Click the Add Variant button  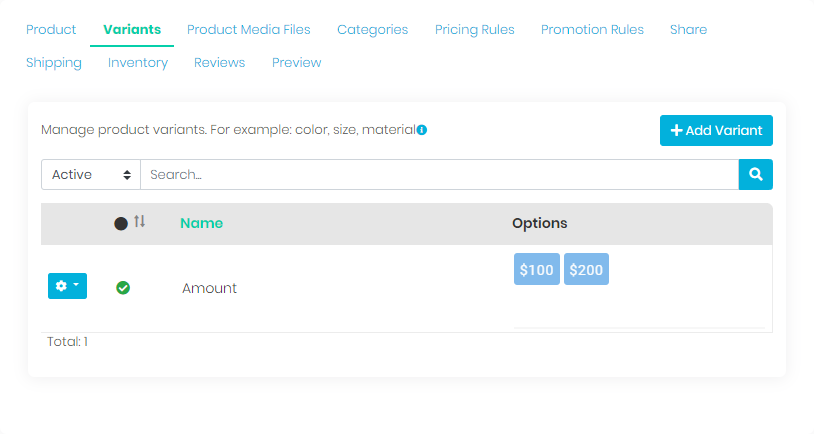click(716, 130)
